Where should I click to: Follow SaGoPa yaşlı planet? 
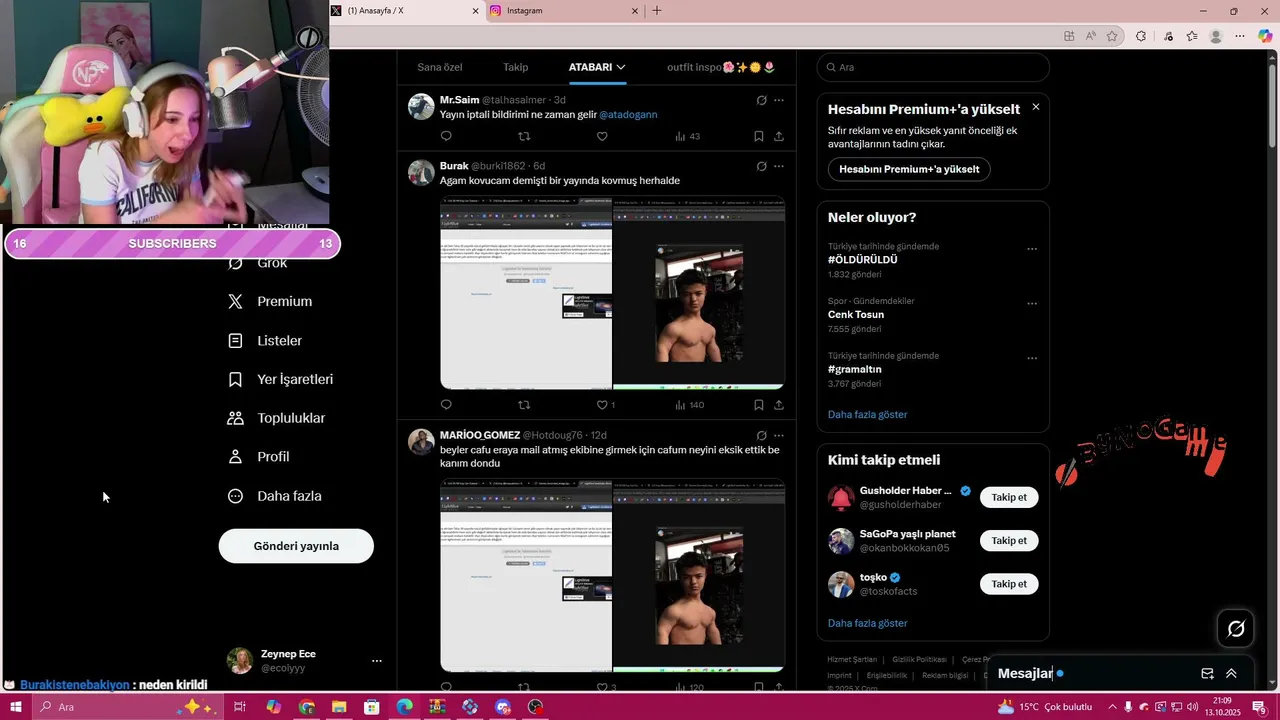(x=1009, y=540)
